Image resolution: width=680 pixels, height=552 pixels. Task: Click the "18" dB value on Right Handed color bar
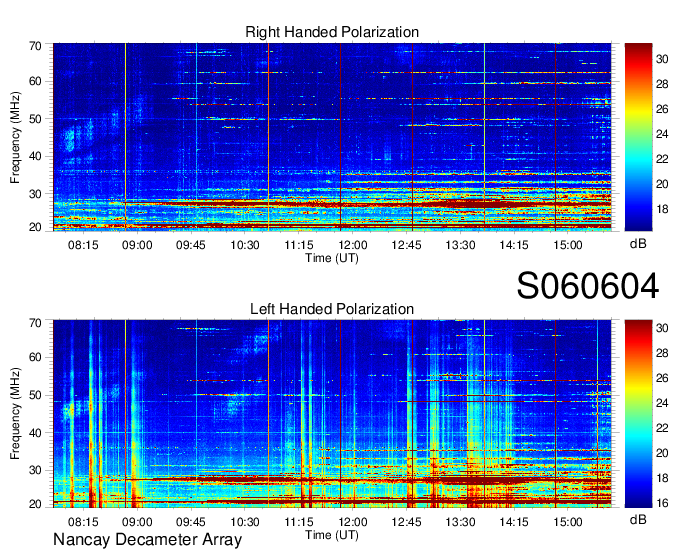(662, 209)
